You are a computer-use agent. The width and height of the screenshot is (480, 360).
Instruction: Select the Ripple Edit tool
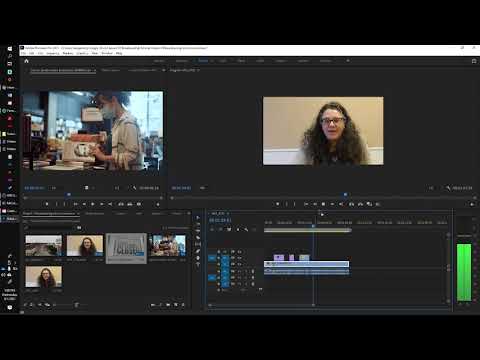coord(198,231)
